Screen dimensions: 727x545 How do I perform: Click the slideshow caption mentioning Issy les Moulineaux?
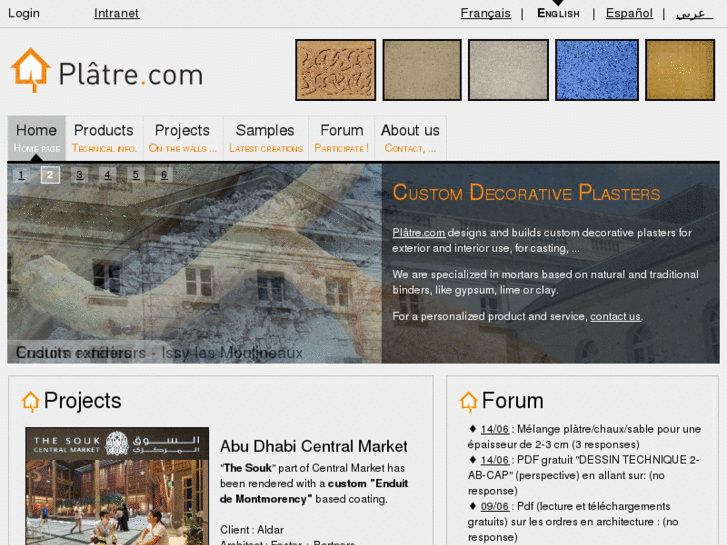159,353
